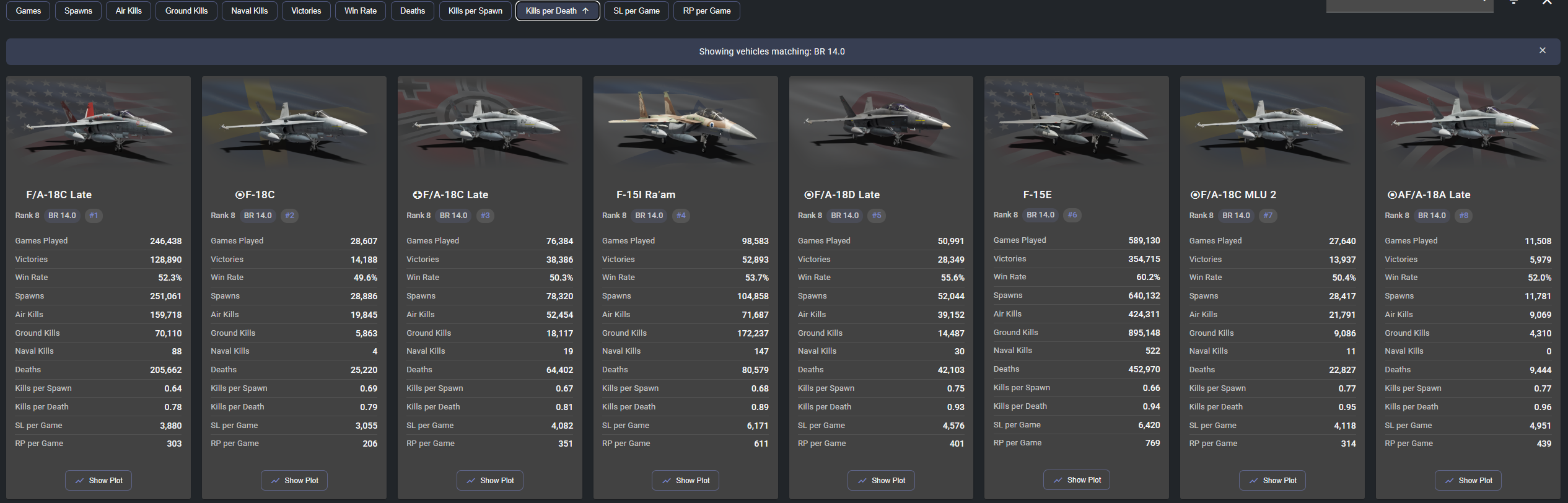
Task: Select the F/A-18D Late vehicle title
Action: click(x=842, y=195)
